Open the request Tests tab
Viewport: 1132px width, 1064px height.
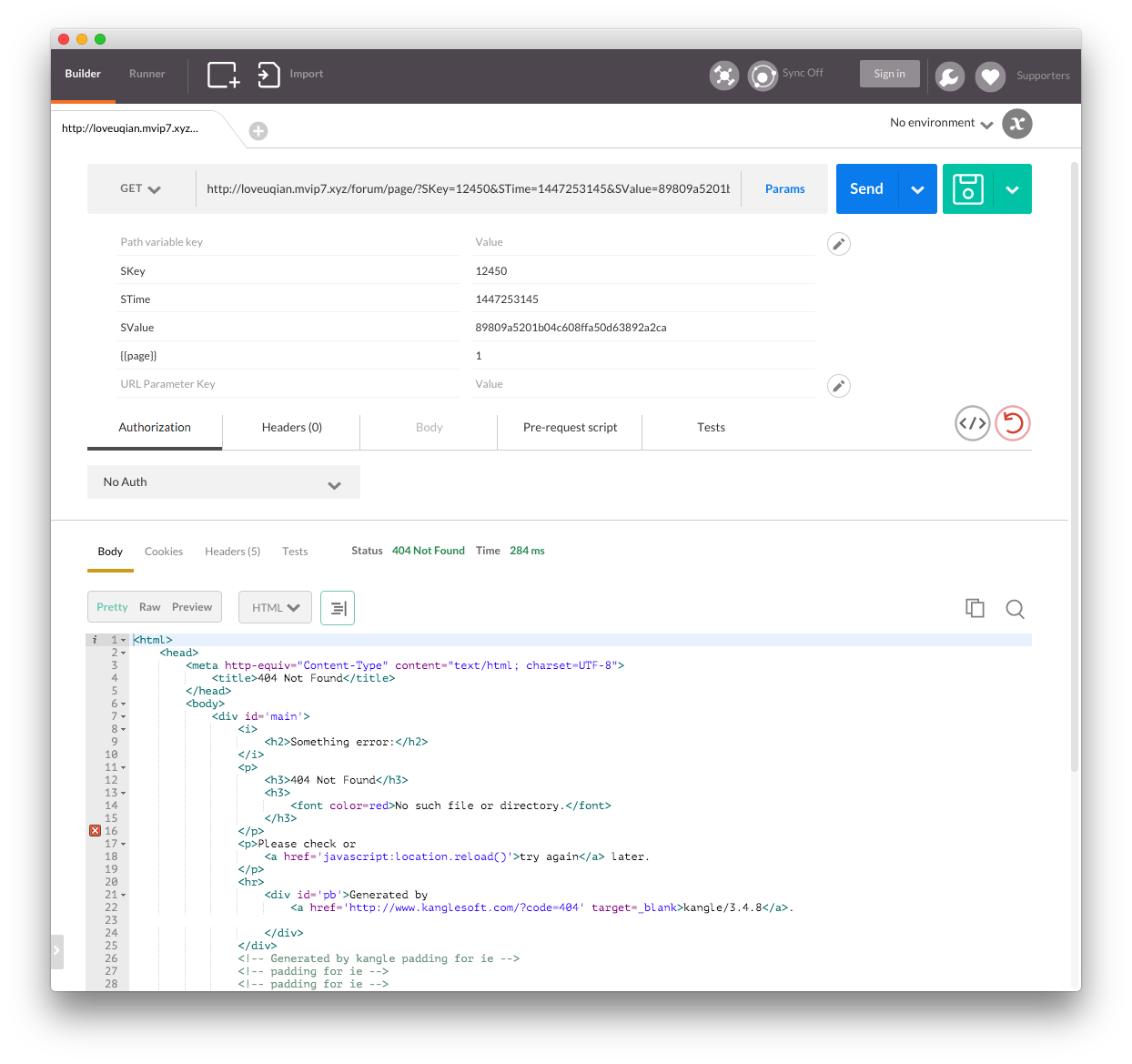[712, 428]
